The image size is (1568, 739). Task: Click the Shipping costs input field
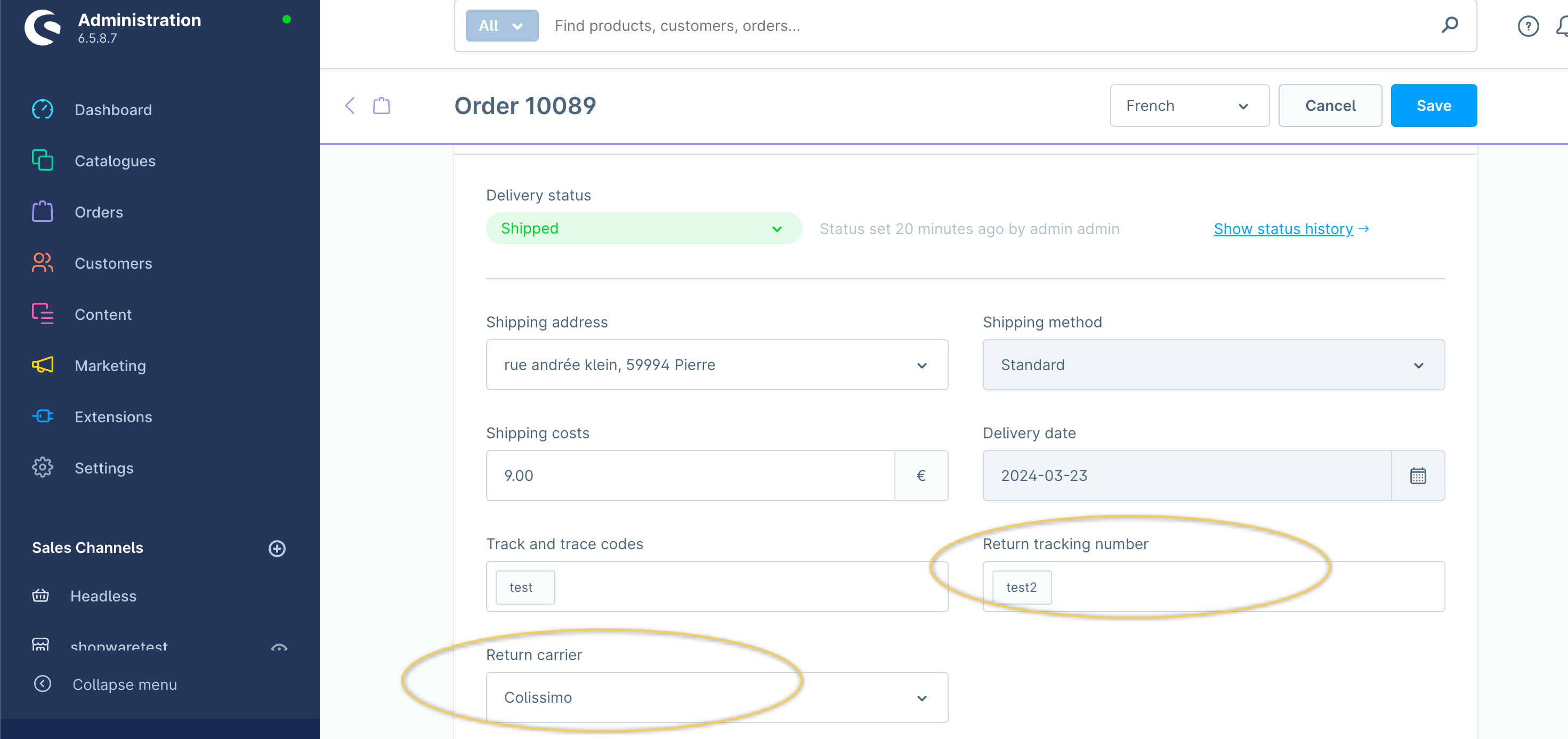tap(690, 476)
